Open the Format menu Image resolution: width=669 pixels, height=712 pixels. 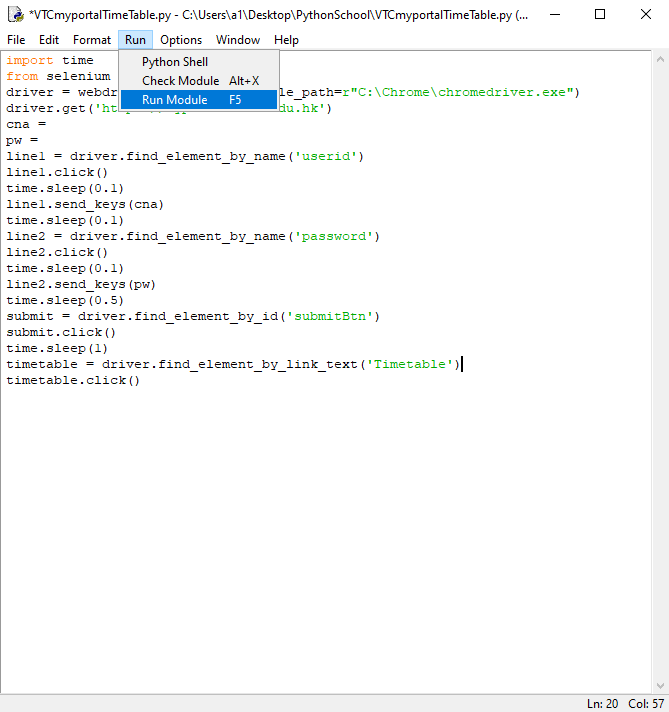point(92,40)
